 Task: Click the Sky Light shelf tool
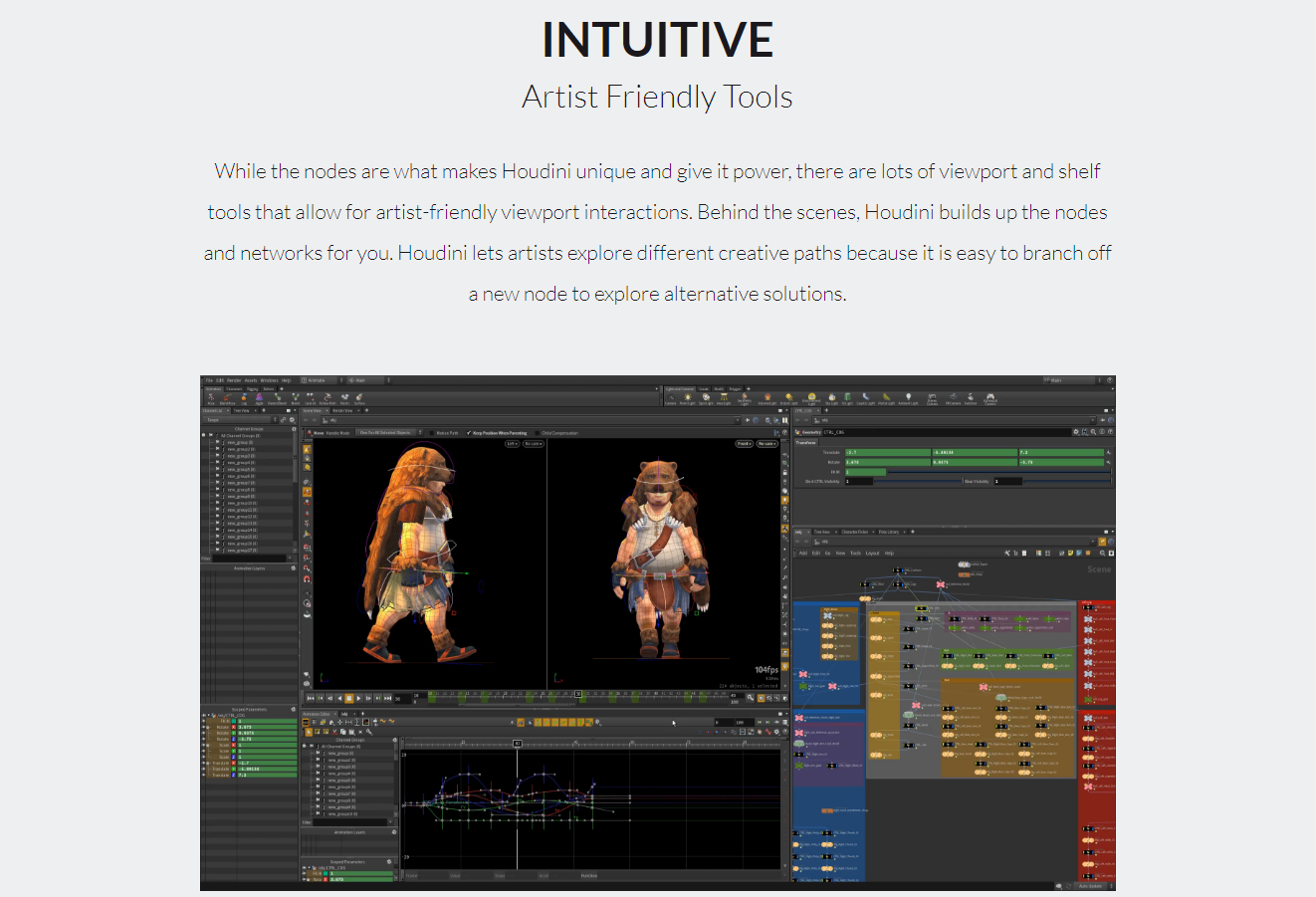coord(831,398)
